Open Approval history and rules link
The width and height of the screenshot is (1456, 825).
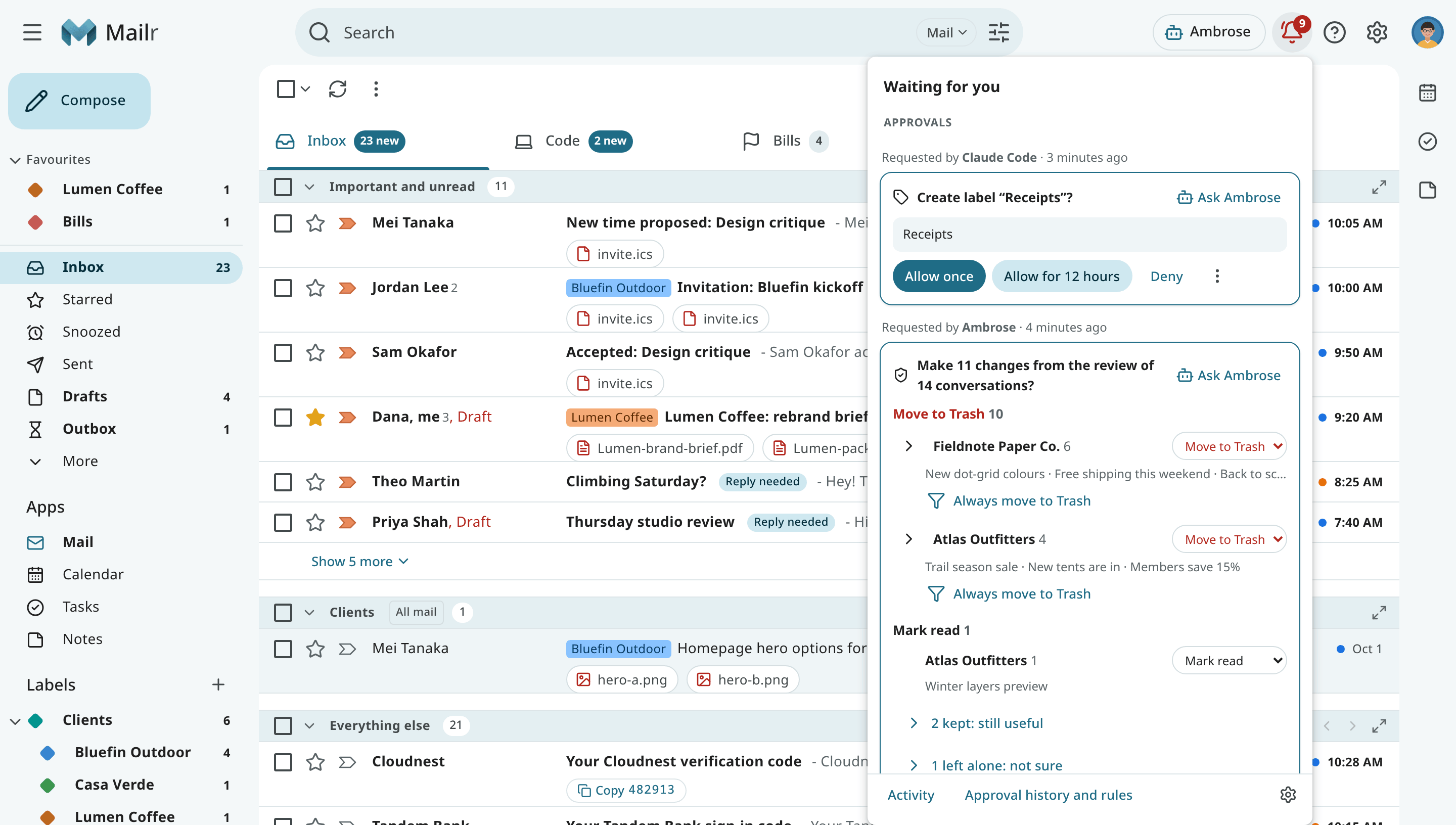[x=1048, y=794]
